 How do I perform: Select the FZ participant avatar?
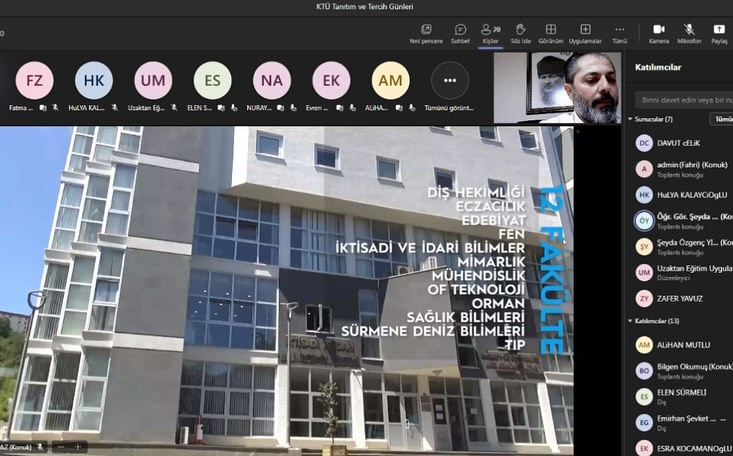[x=34, y=81]
